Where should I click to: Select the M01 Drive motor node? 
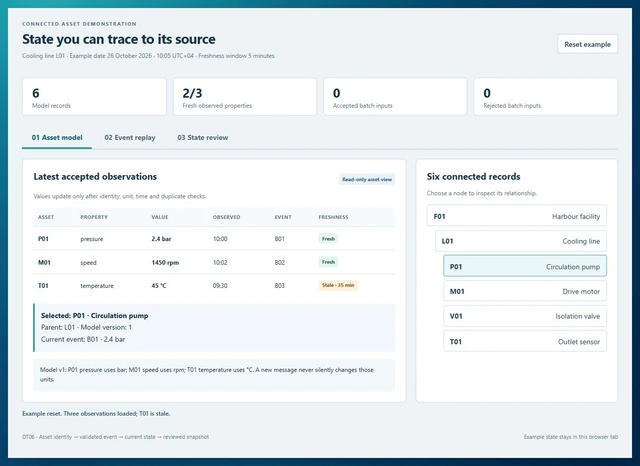(525, 291)
